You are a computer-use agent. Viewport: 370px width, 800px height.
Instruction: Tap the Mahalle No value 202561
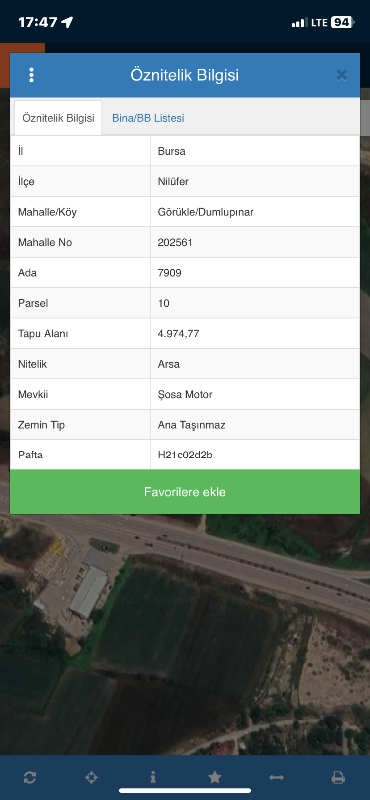pyautogui.click(x=175, y=243)
